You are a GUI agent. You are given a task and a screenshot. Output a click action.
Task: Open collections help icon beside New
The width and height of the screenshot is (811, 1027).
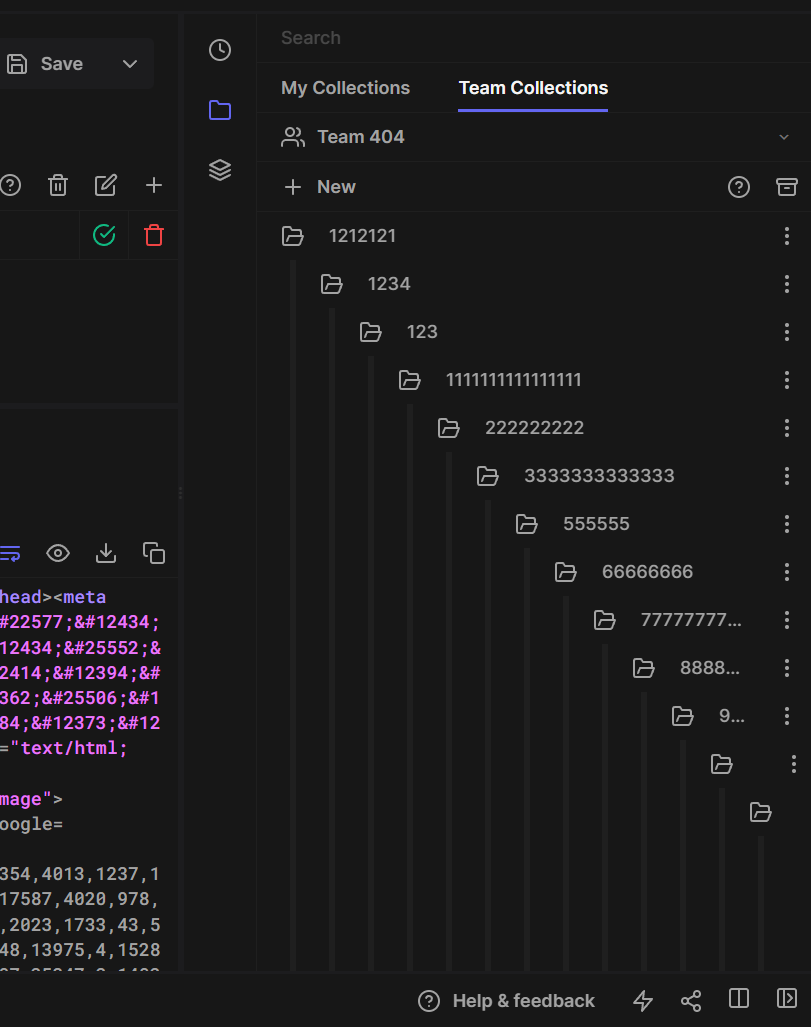click(x=739, y=187)
